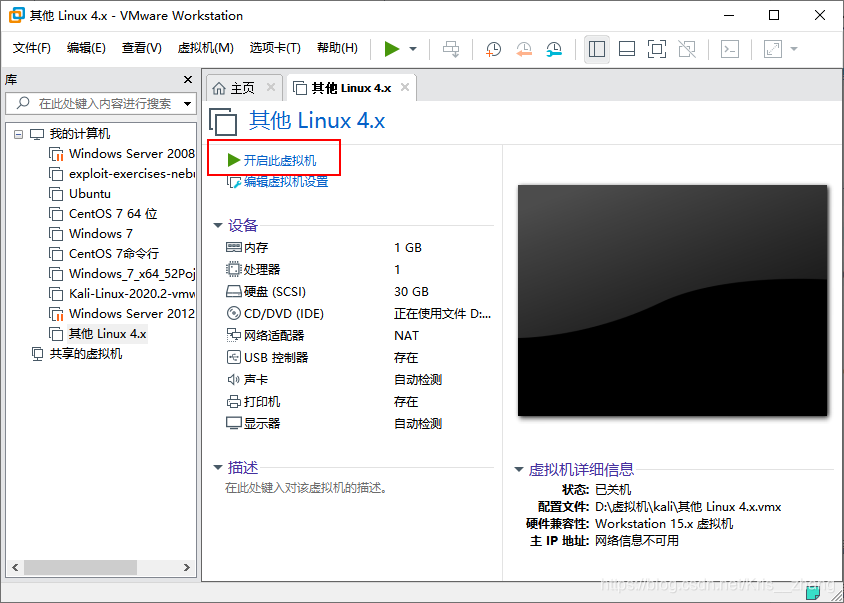Select Windows 7 VM in library

[x=90, y=234]
